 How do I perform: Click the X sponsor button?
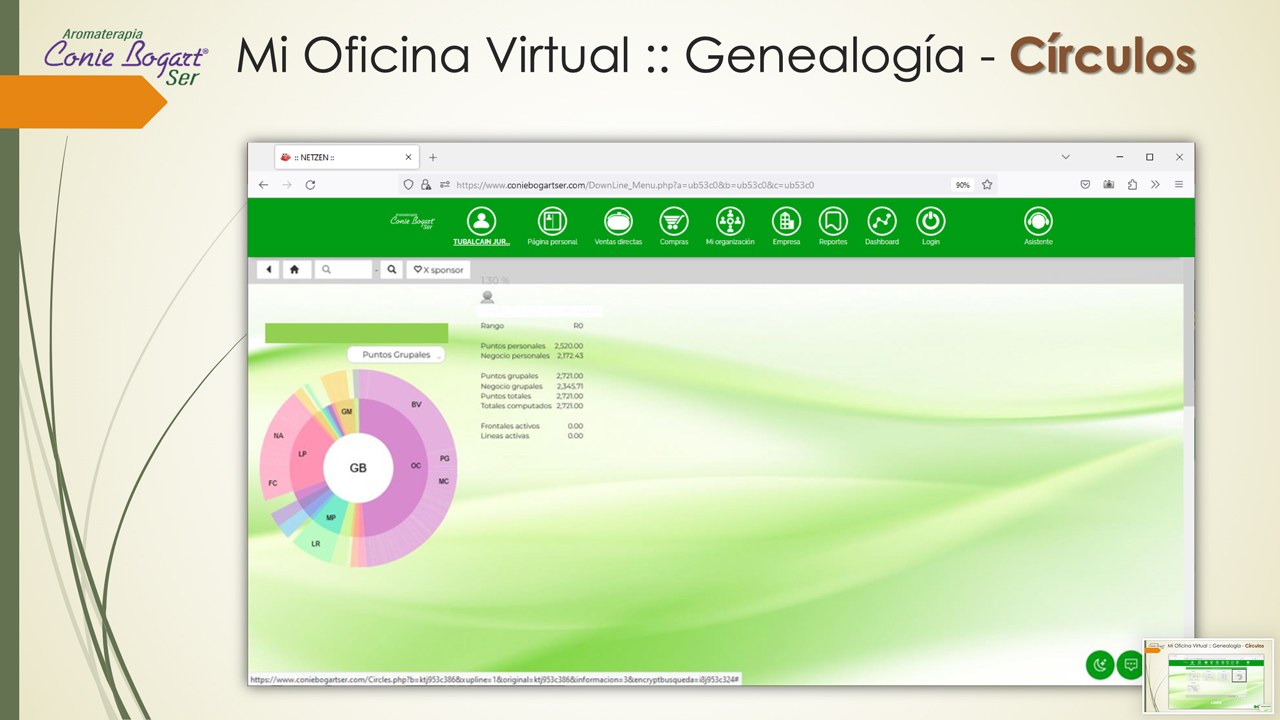point(438,270)
